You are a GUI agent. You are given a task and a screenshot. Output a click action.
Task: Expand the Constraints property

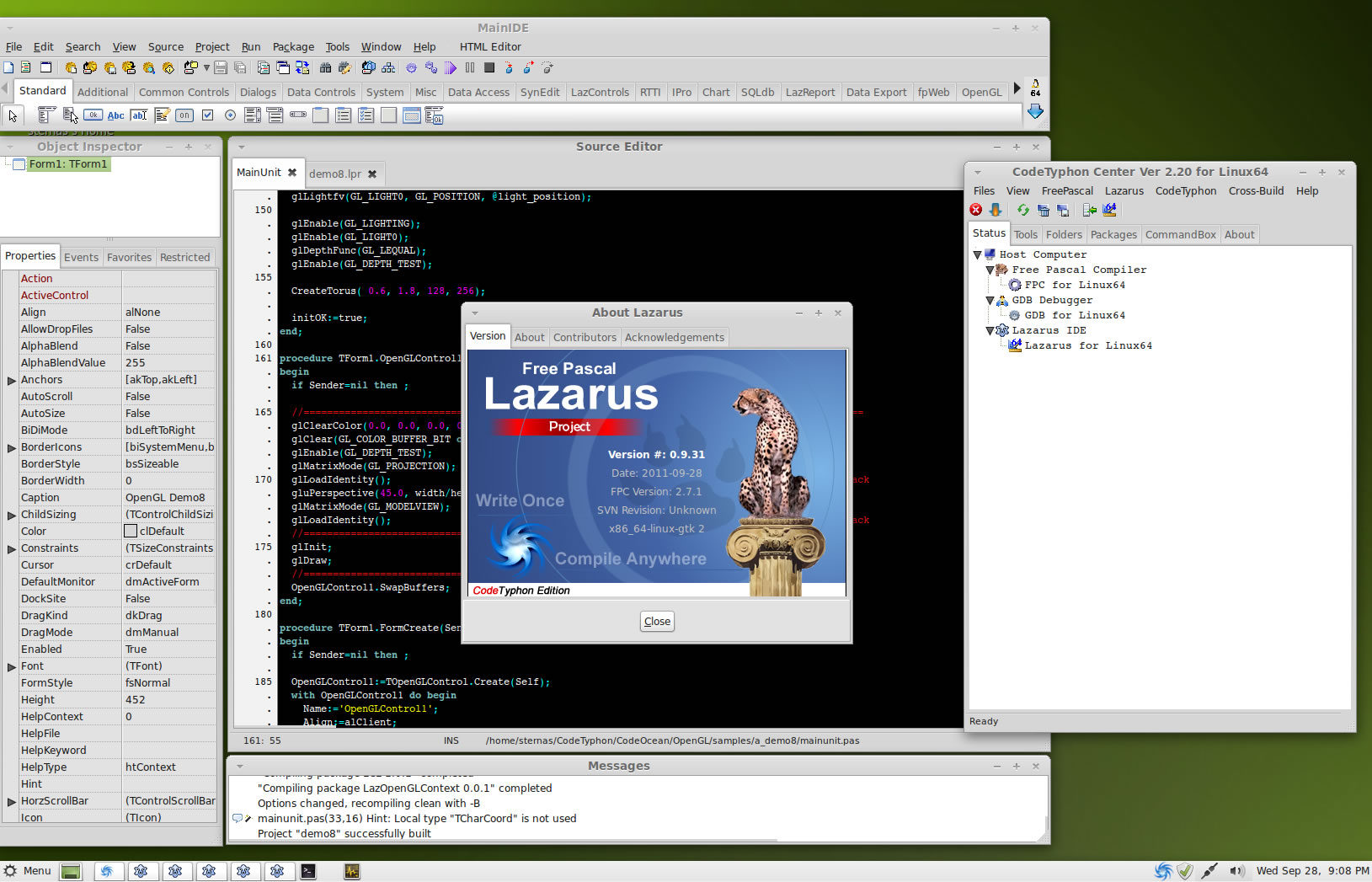[12, 548]
